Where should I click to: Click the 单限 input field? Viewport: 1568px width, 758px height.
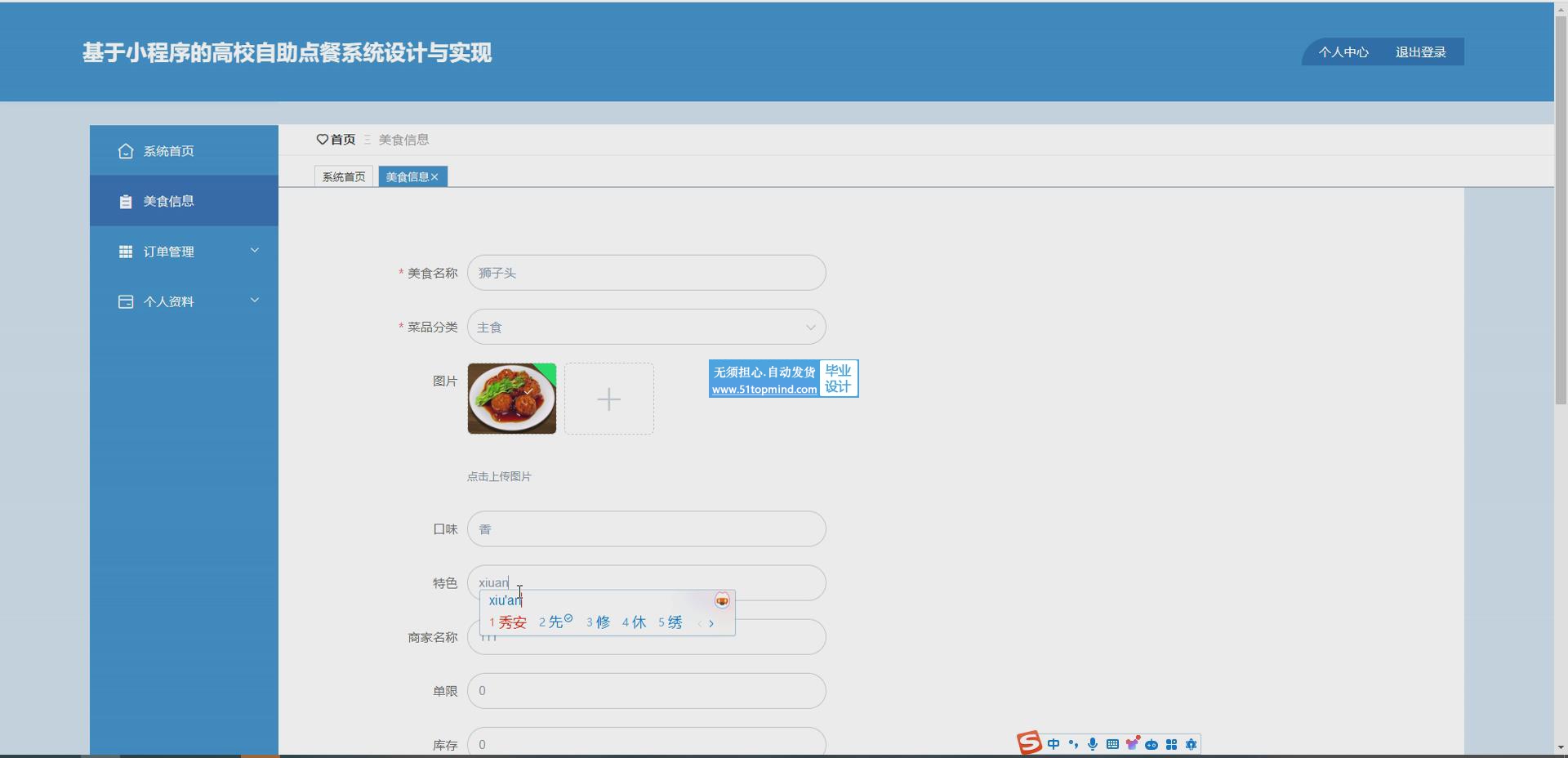(646, 691)
